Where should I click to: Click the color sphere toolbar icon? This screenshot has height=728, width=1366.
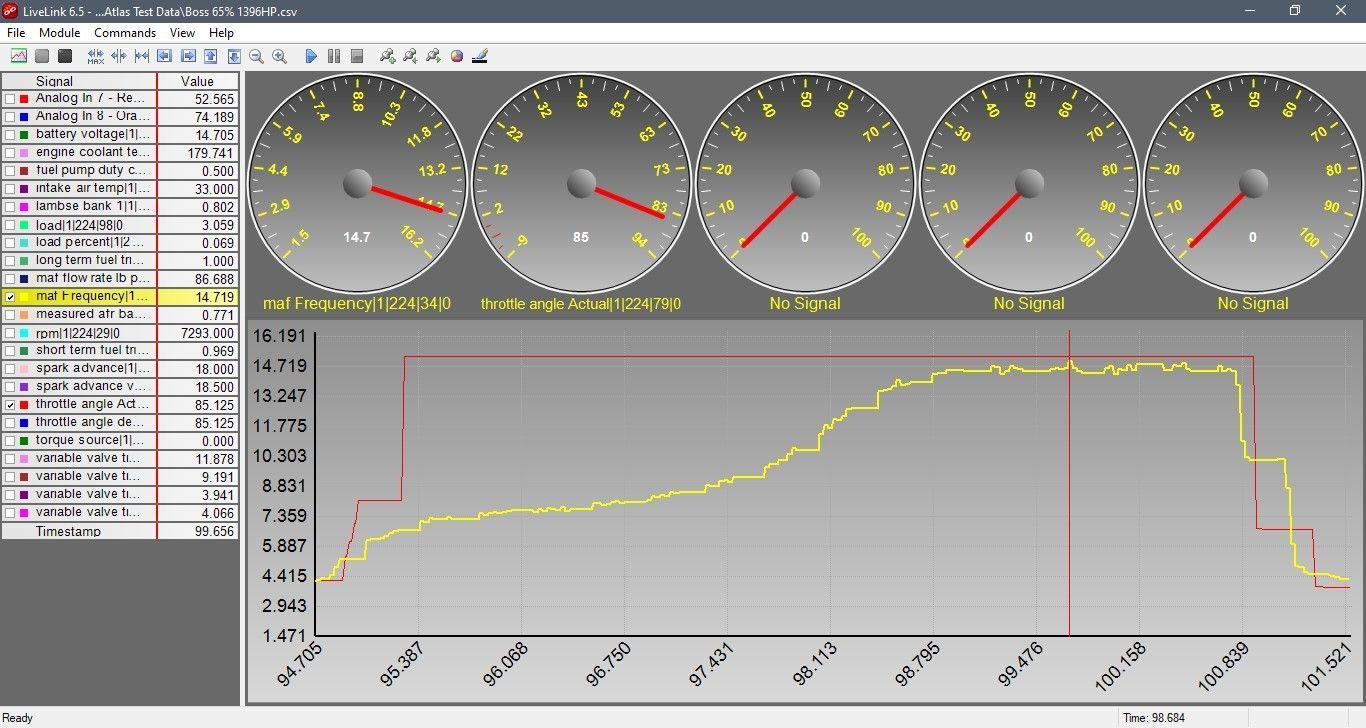pyautogui.click(x=457, y=56)
